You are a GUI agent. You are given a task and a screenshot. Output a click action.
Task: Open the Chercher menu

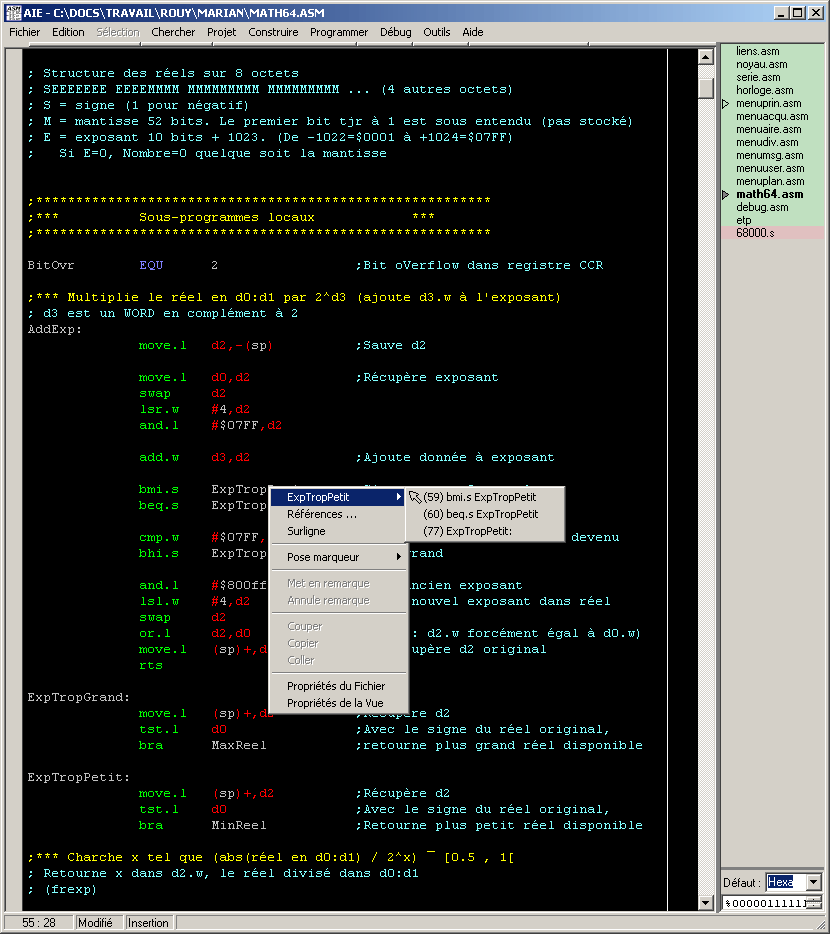173,32
